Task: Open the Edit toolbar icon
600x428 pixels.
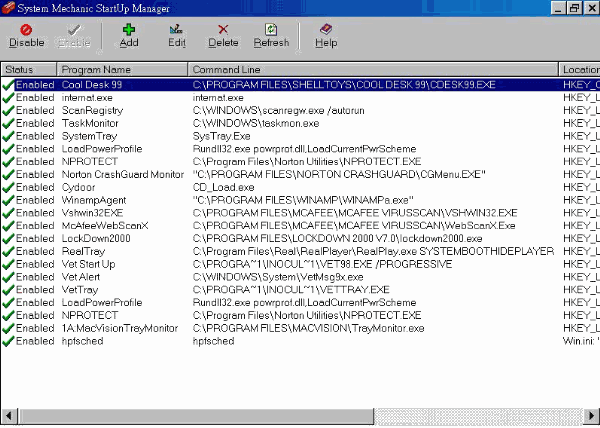Action: coord(176,29)
